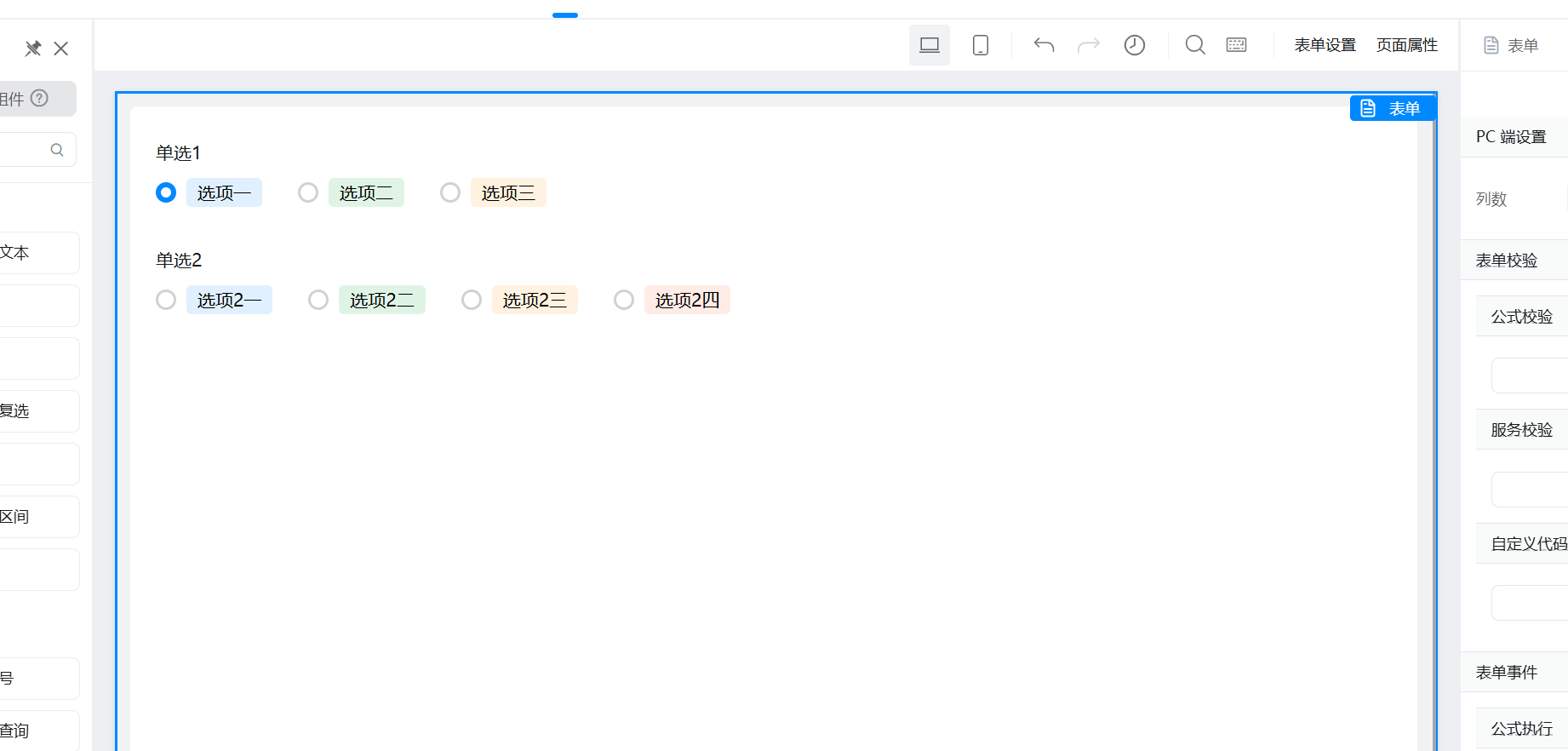Click the red 选项2四 tag label
This screenshot has height=751, width=1568.
click(687, 300)
